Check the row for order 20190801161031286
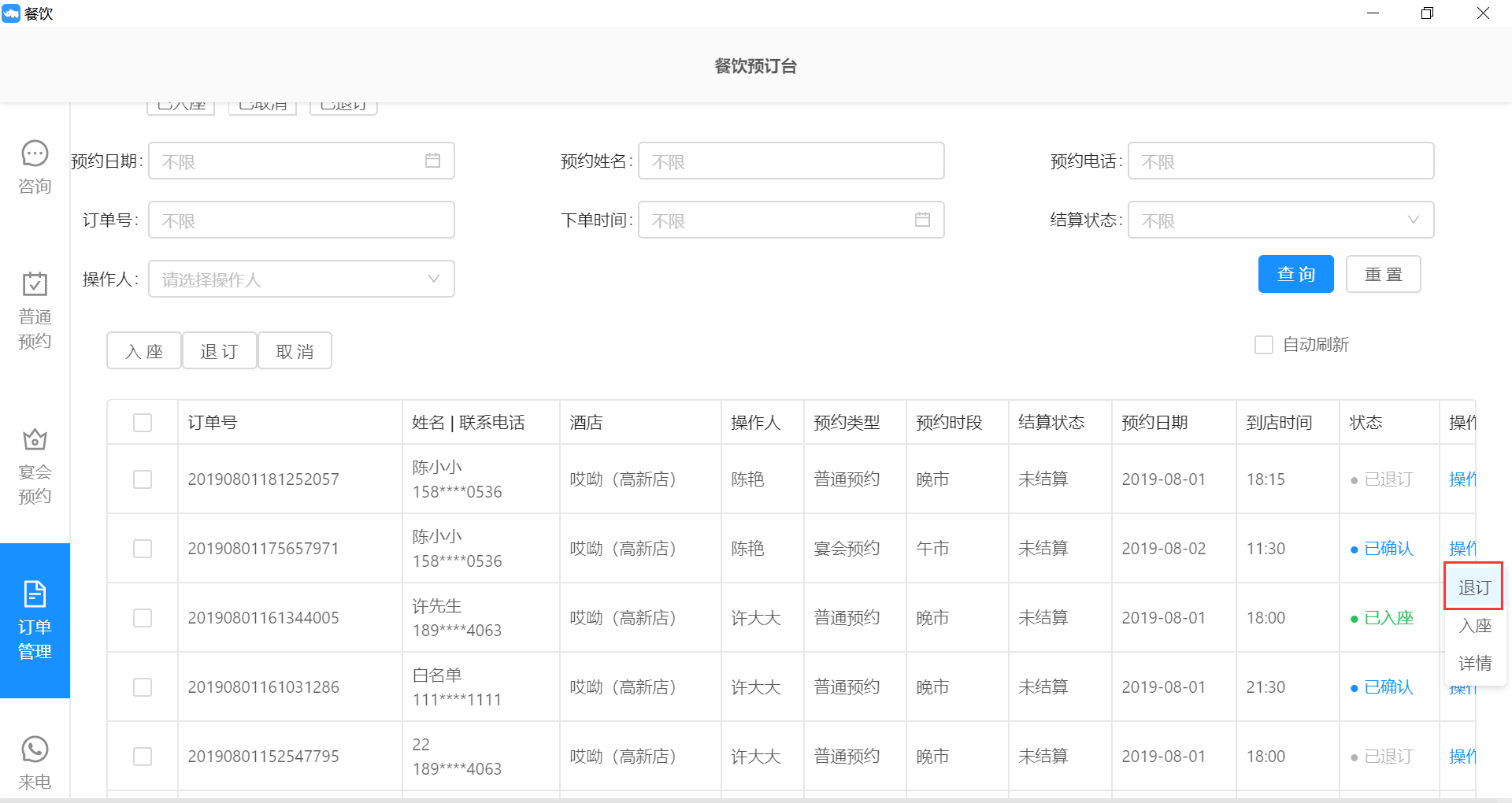The height and width of the screenshot is (803, 1512). coord(143,687)
